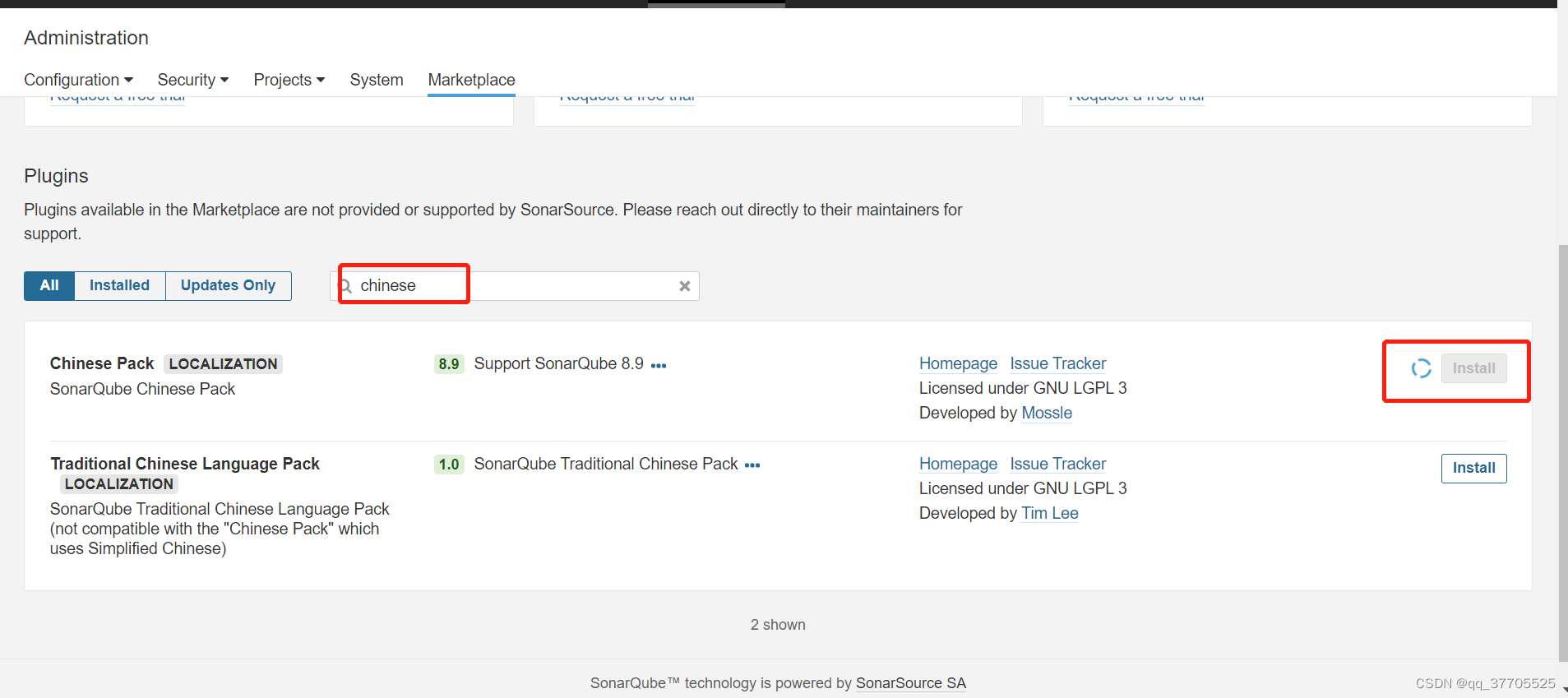Image resolution: width=1568 pixels, height=698 pixels.
Task: Filter to Updates Only plugins
Action: coord(229,285)
